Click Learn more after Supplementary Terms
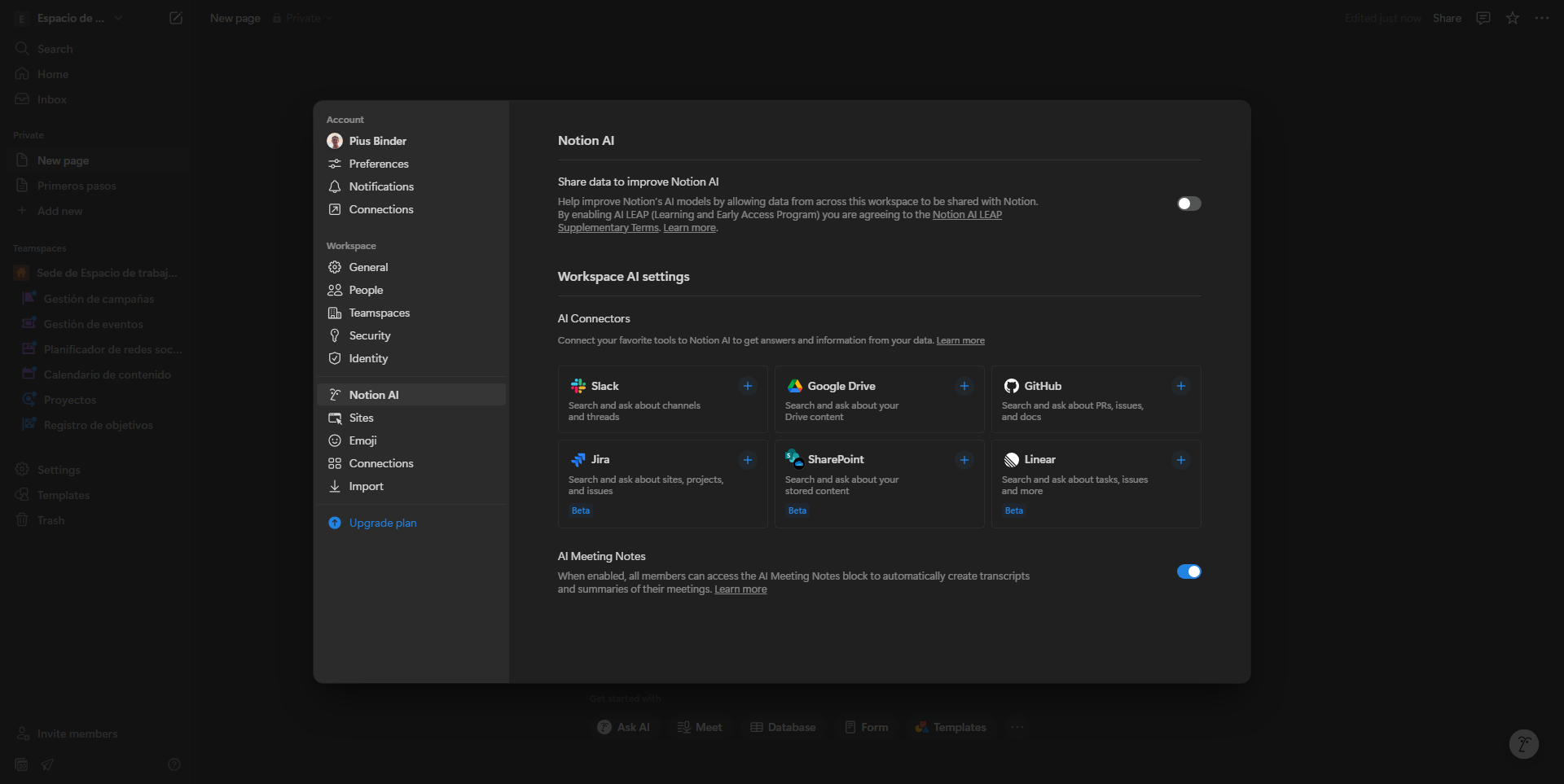Image resolution: width=1564 pixels, height=784 pixels. tap(689, 228)
